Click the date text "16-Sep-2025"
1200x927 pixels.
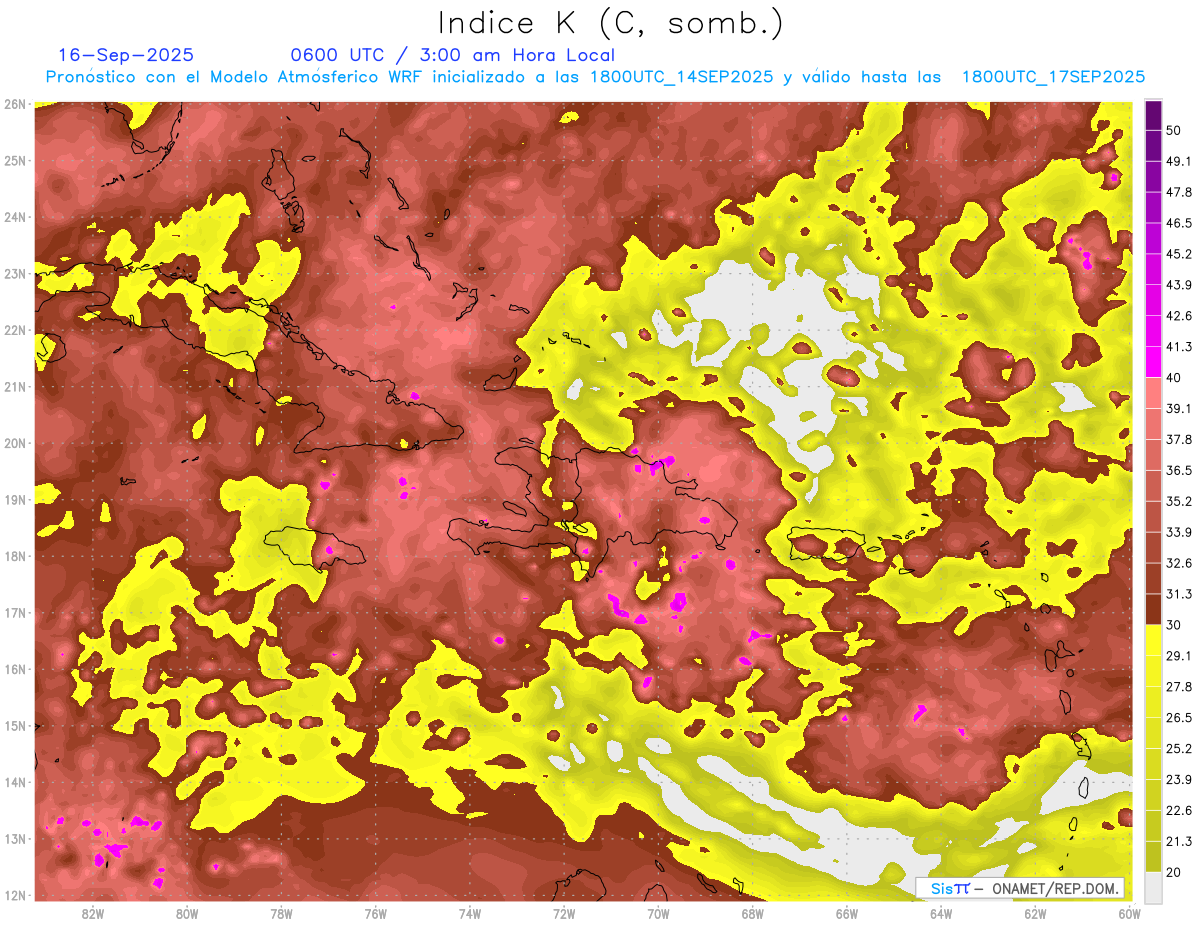(126, 55)
